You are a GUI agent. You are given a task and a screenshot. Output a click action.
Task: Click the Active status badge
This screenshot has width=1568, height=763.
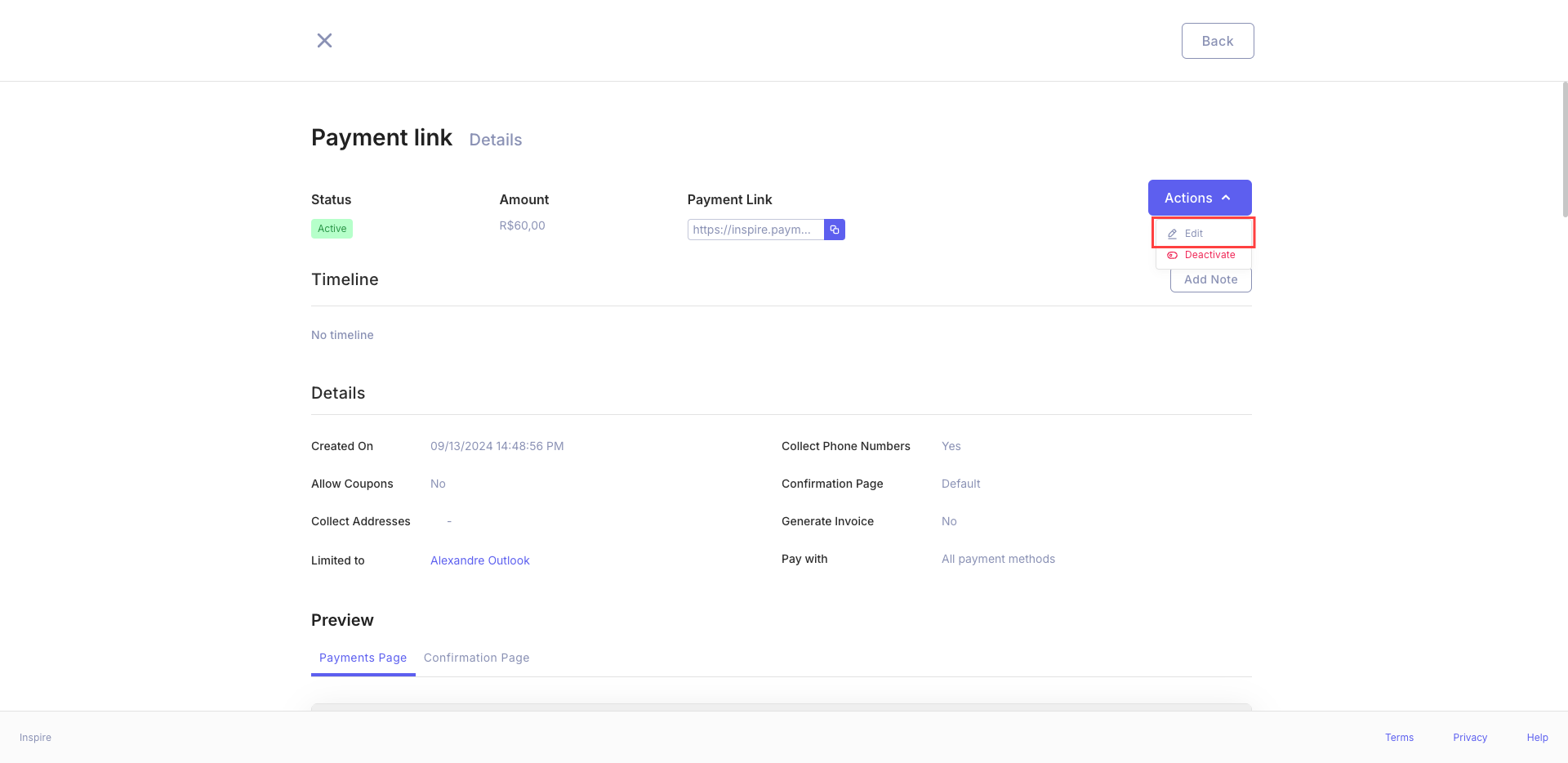332,229
